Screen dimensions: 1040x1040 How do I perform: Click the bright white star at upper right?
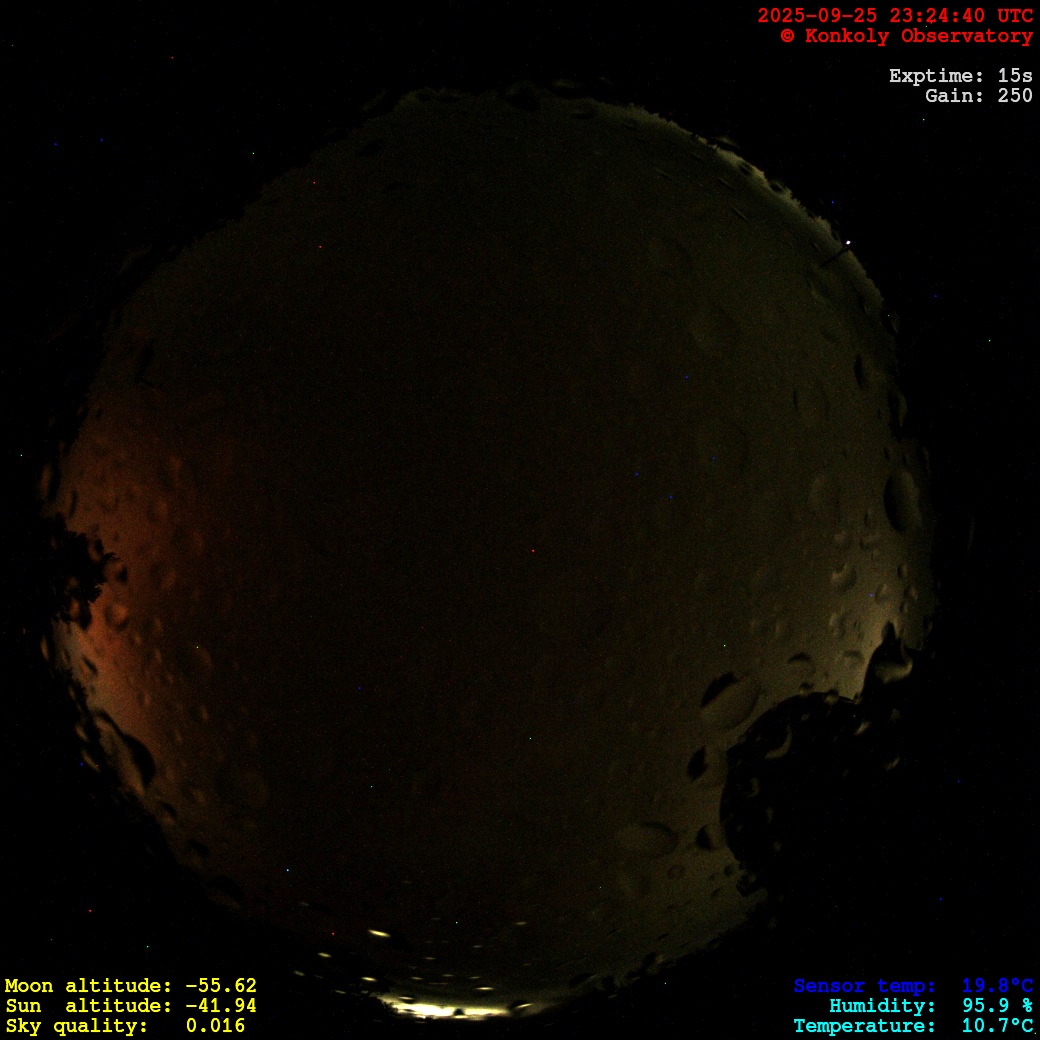849,242
